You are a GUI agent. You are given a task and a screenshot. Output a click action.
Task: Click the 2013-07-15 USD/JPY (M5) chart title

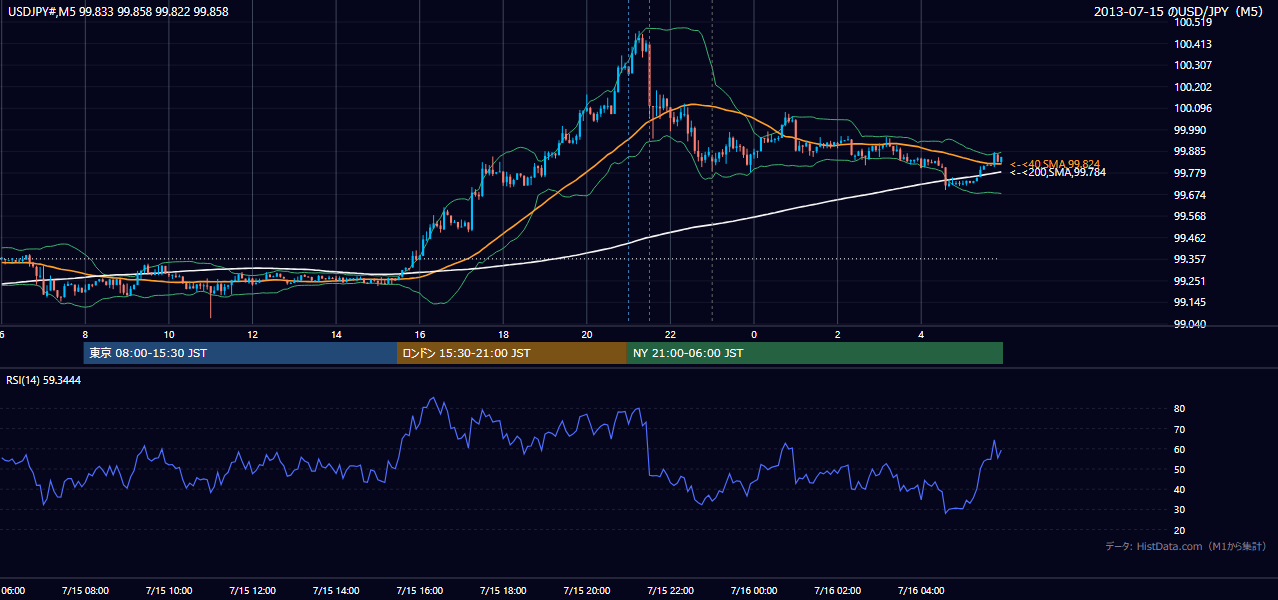tap(1180, 11)
